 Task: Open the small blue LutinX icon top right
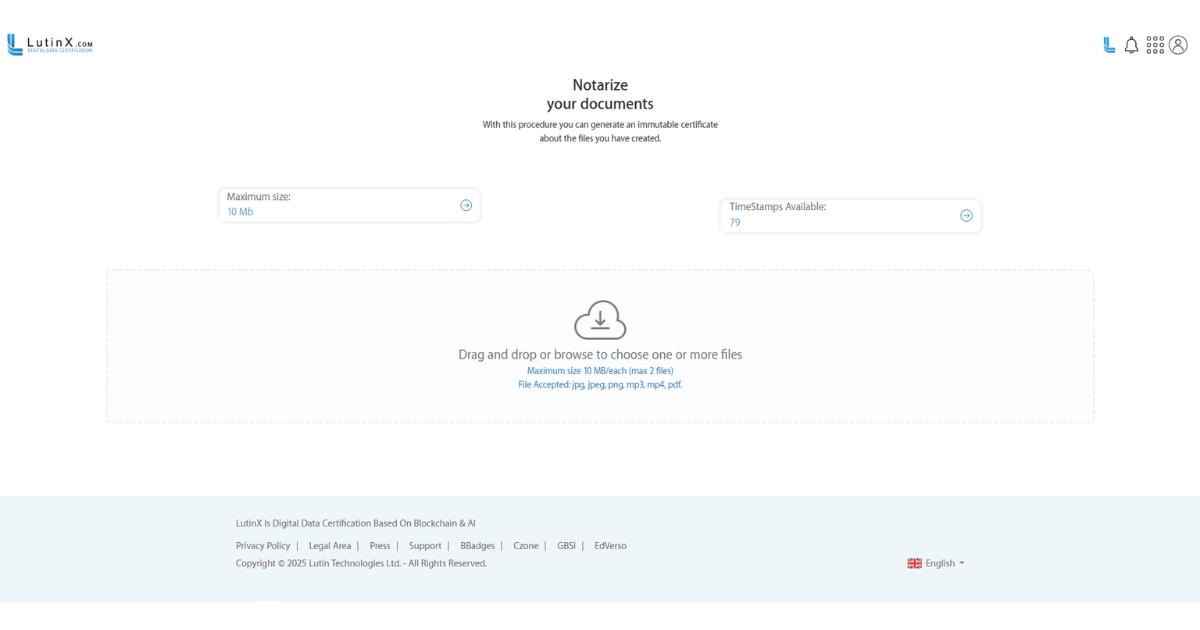tap(1109, 45)
